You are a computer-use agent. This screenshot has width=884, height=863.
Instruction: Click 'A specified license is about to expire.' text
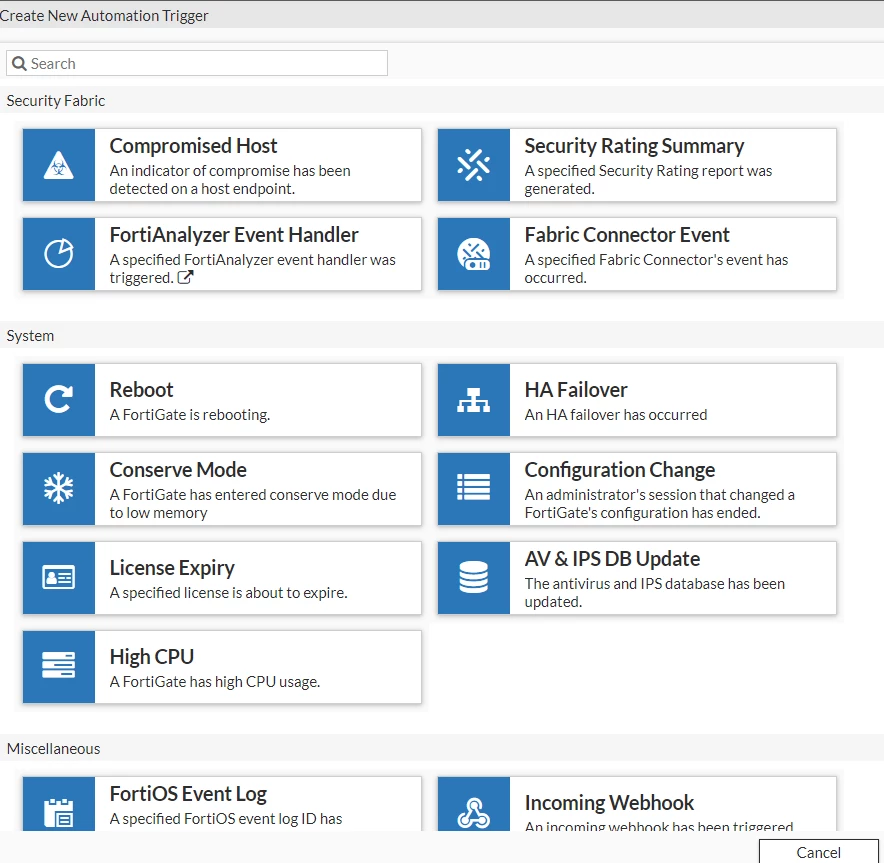point(228,593)
